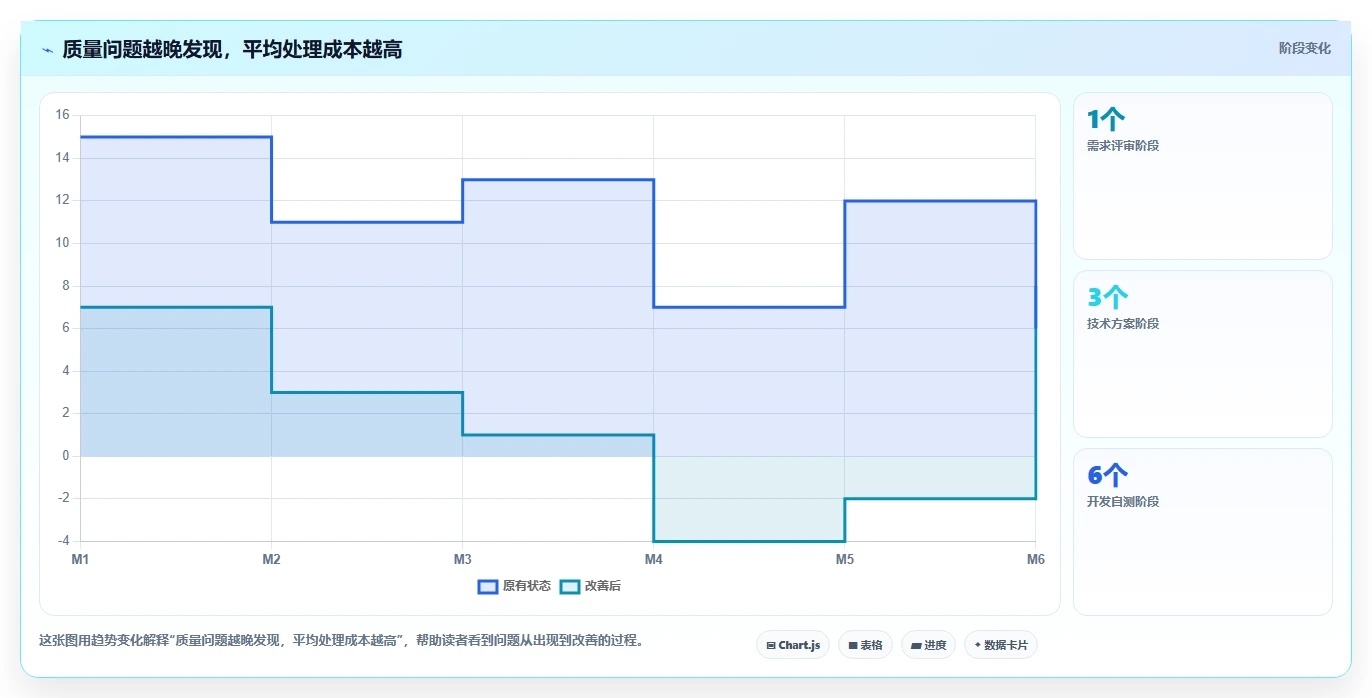Click the M1 x-axis label
This screenshot has height=698, width=1372.
[x=81, y=559]
